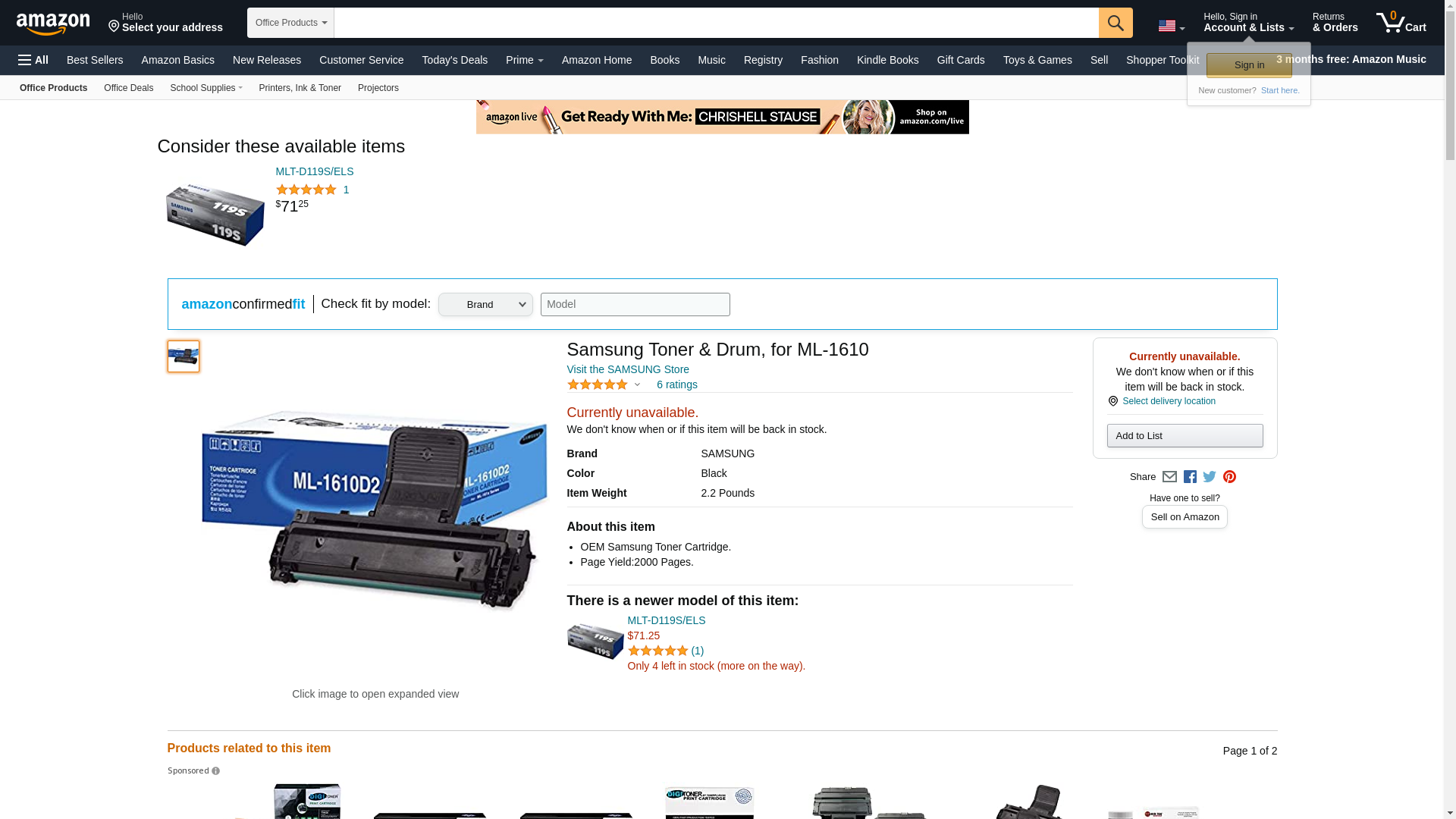
Task: Click the search magnifier button
Action: point(1116,23)
